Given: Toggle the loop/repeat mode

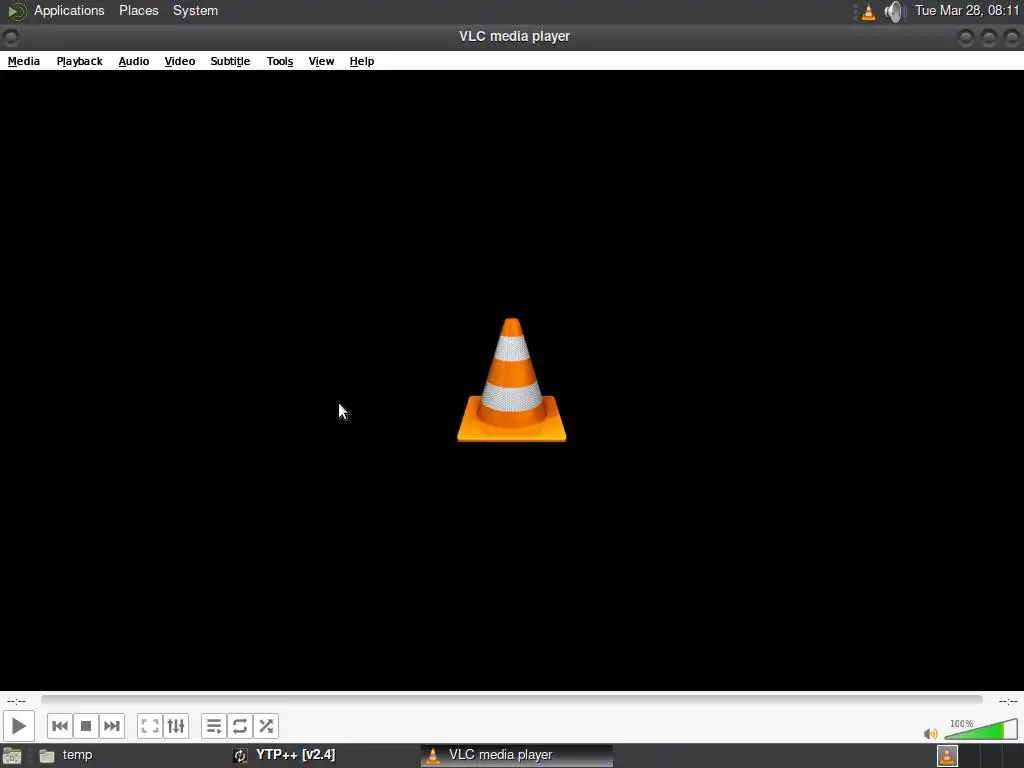Looking at the screenshot, I should tap(240, 726).
